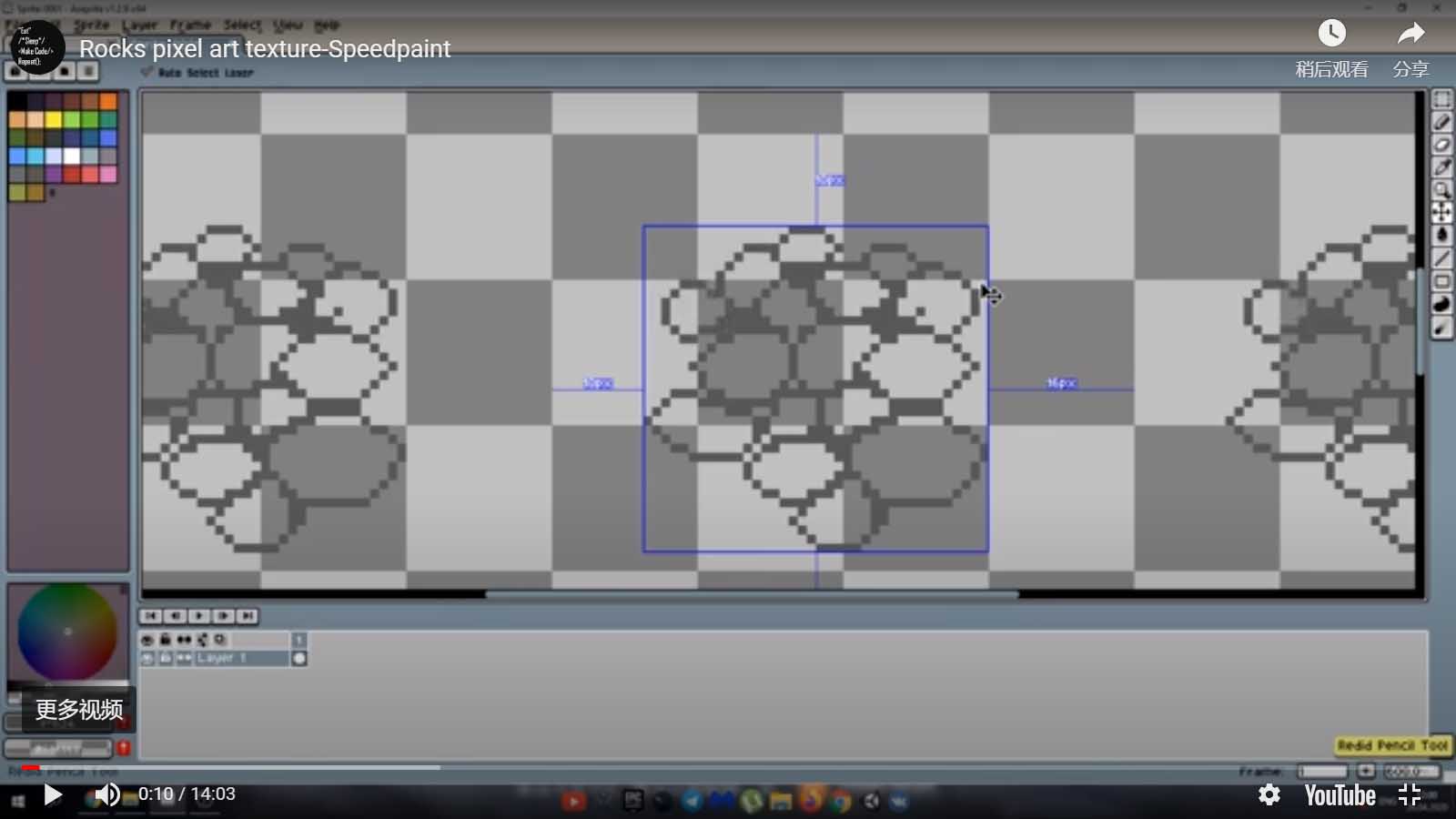Play the YouTube video

tap(53, 794)
